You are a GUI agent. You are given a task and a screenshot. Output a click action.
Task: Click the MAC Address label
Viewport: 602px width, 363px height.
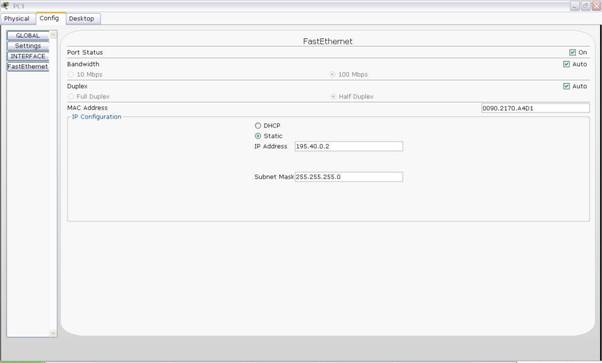point(87,108)
